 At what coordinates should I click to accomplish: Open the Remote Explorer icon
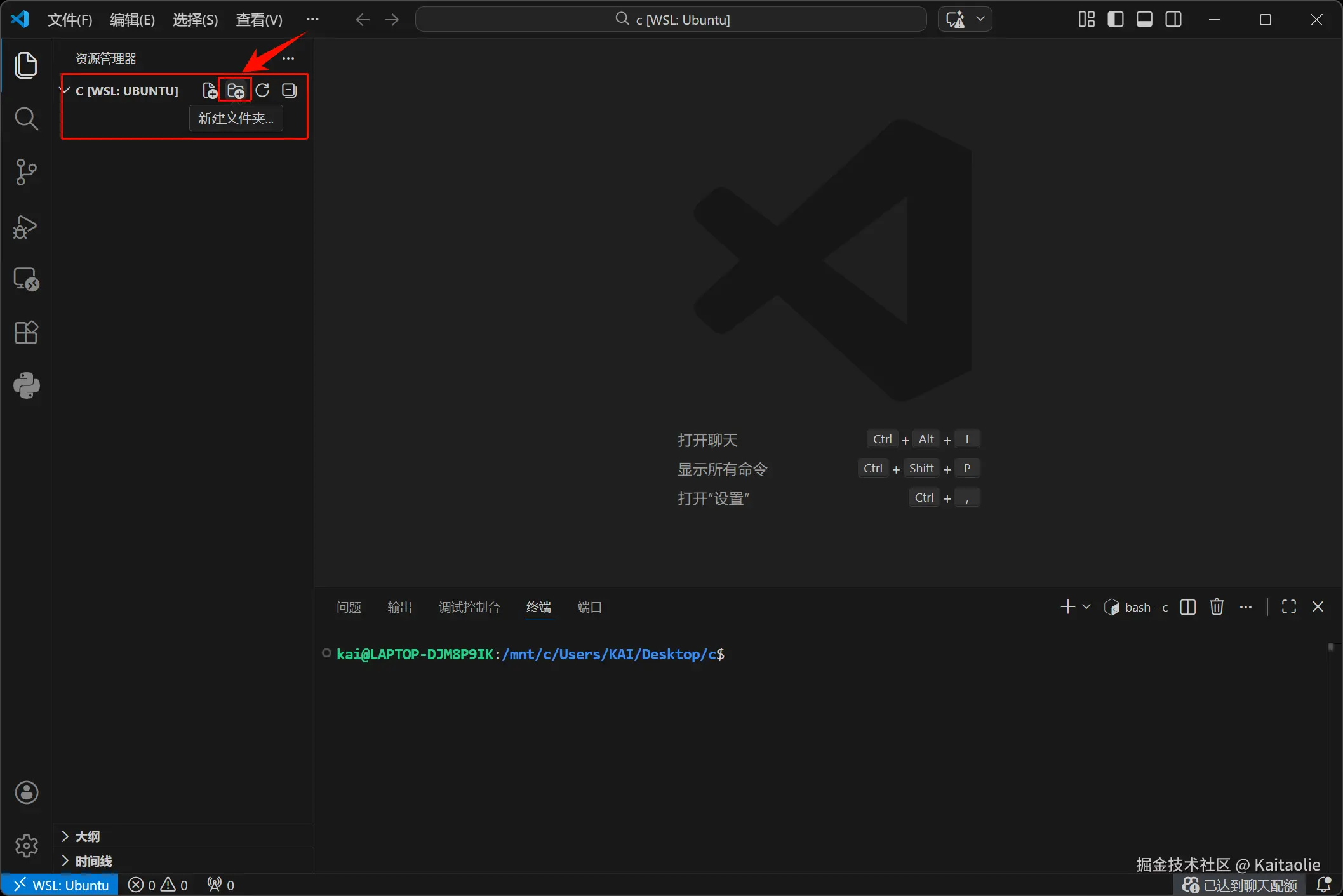[x=26, y=279]
